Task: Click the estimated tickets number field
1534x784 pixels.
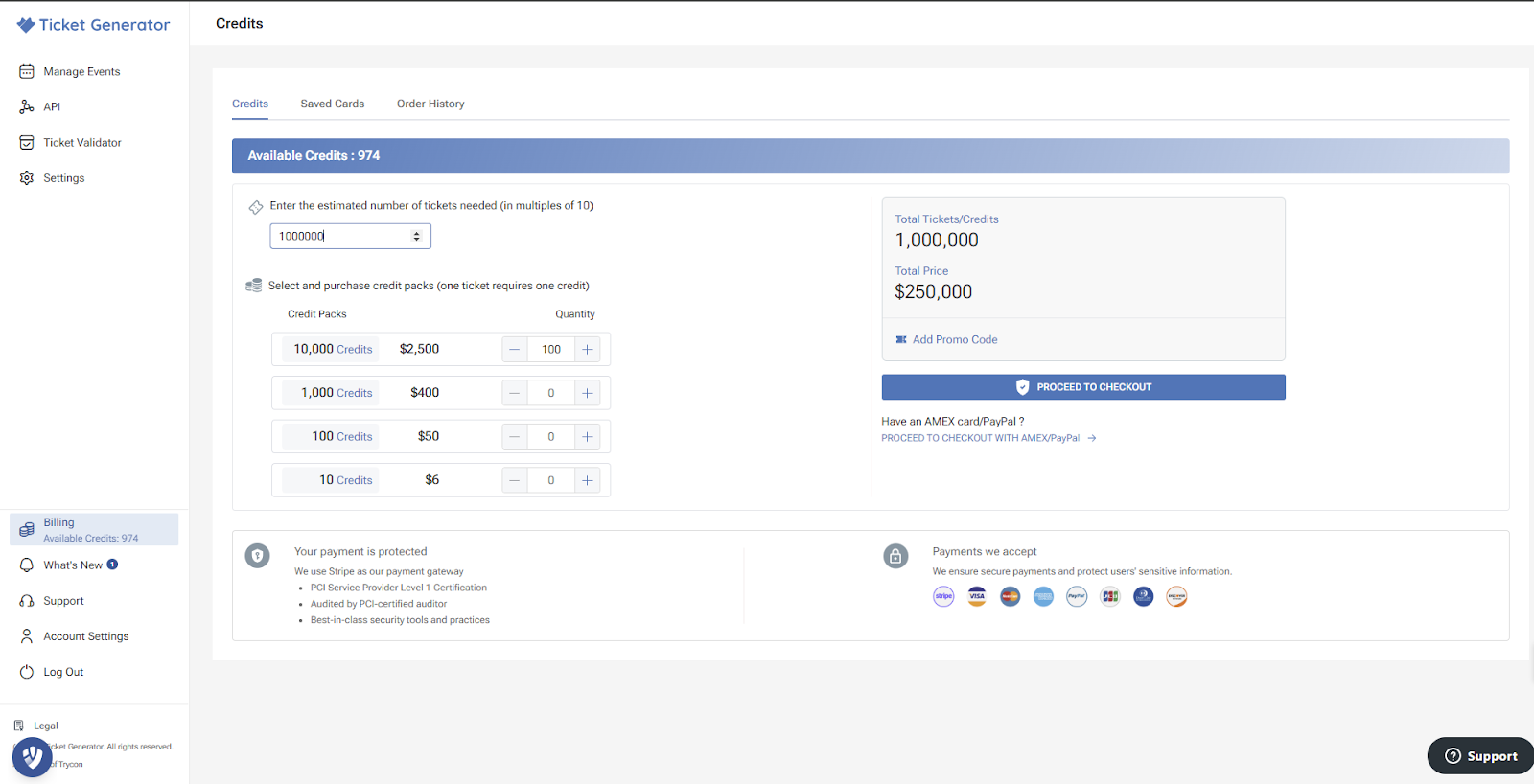Action: pos(351,237)
